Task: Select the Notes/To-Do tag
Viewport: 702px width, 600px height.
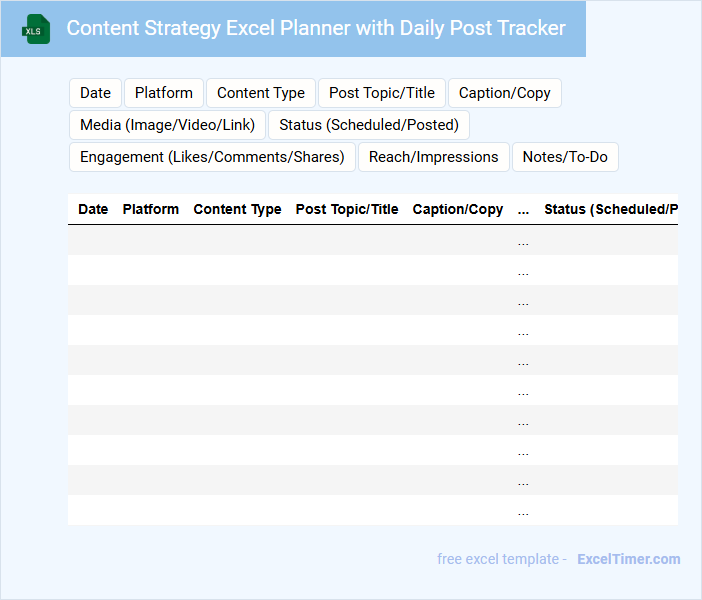Action: (x=565, y=157)
